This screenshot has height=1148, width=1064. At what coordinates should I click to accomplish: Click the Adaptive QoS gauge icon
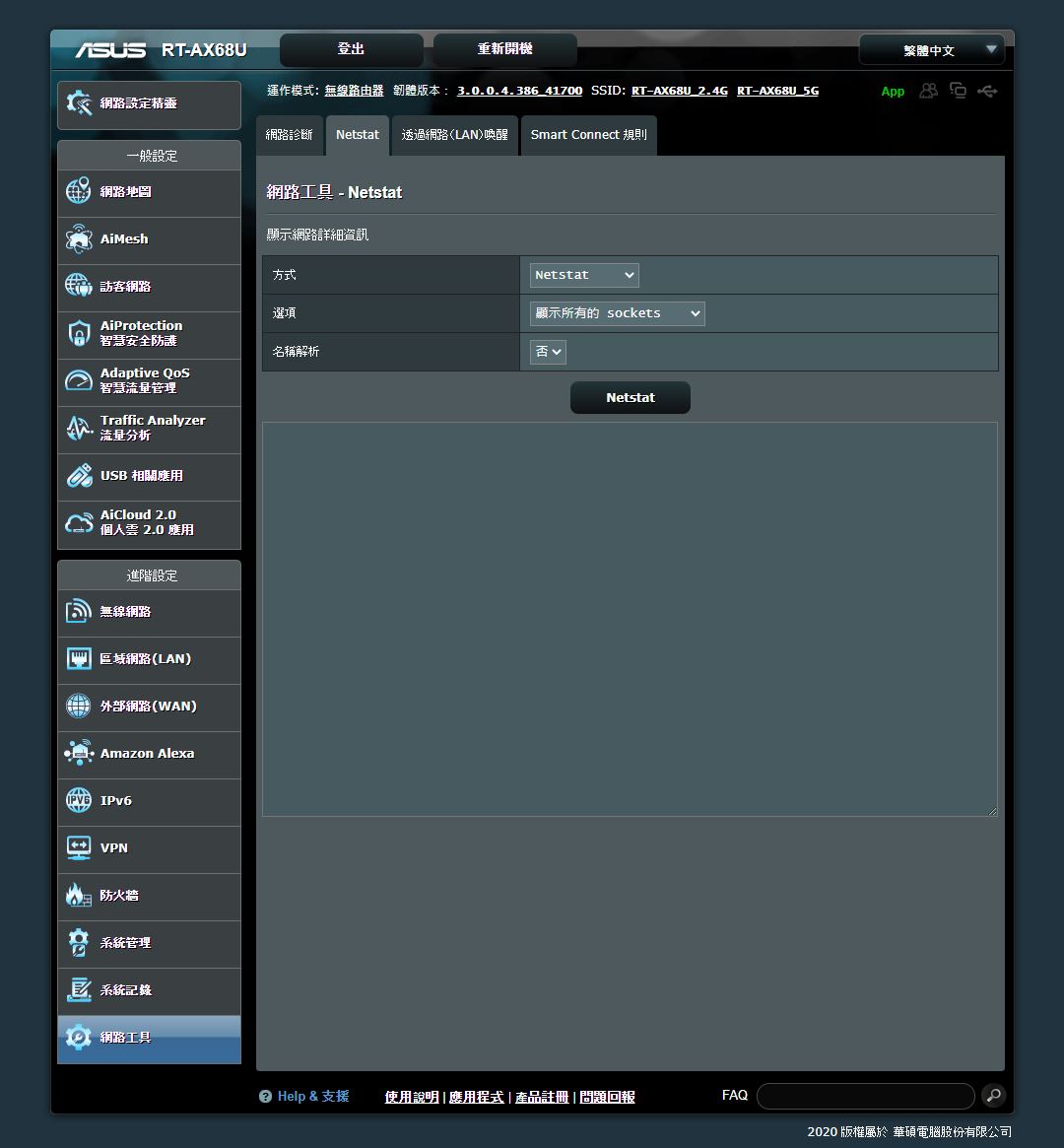coord(78,380)
